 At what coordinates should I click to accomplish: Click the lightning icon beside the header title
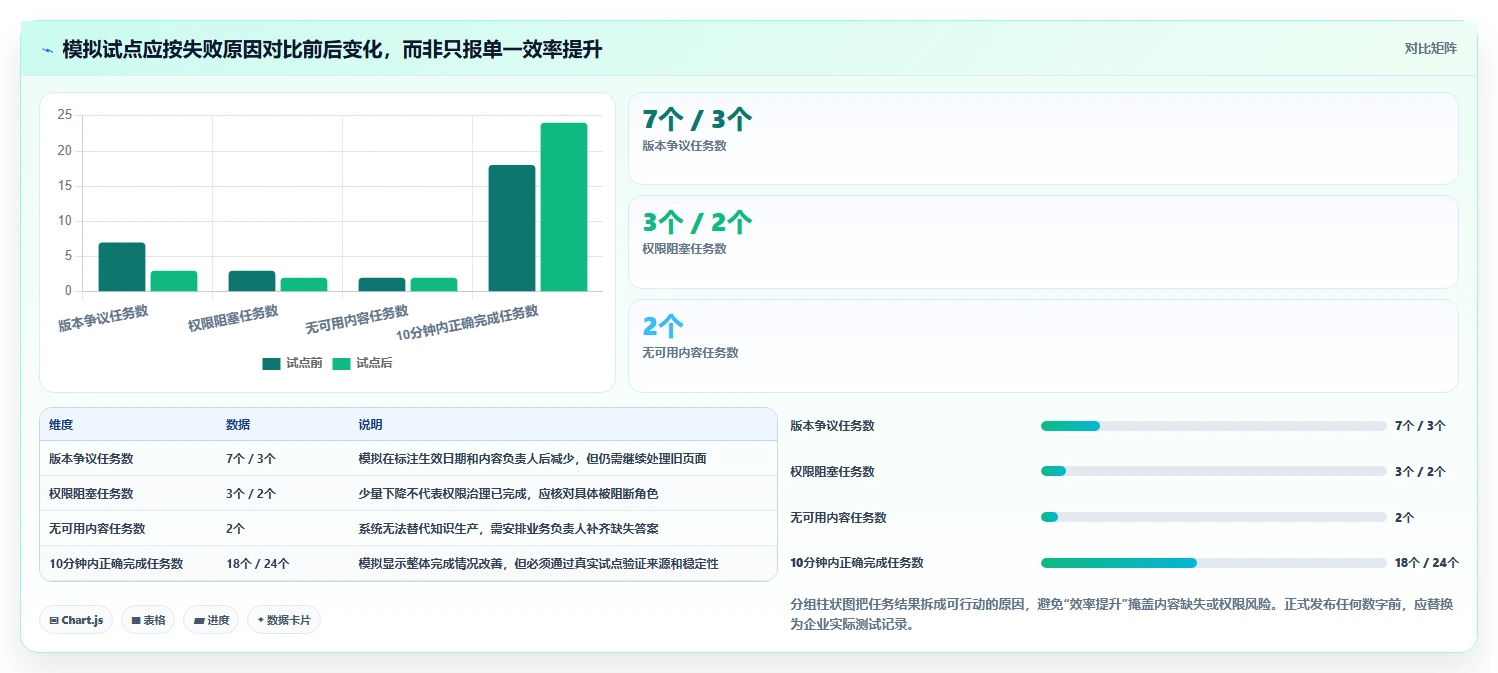[47, 49]
